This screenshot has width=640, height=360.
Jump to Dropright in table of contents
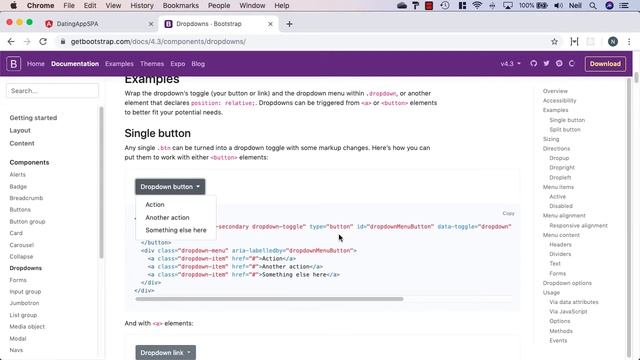pyautogui.click(x=562, y=167)
